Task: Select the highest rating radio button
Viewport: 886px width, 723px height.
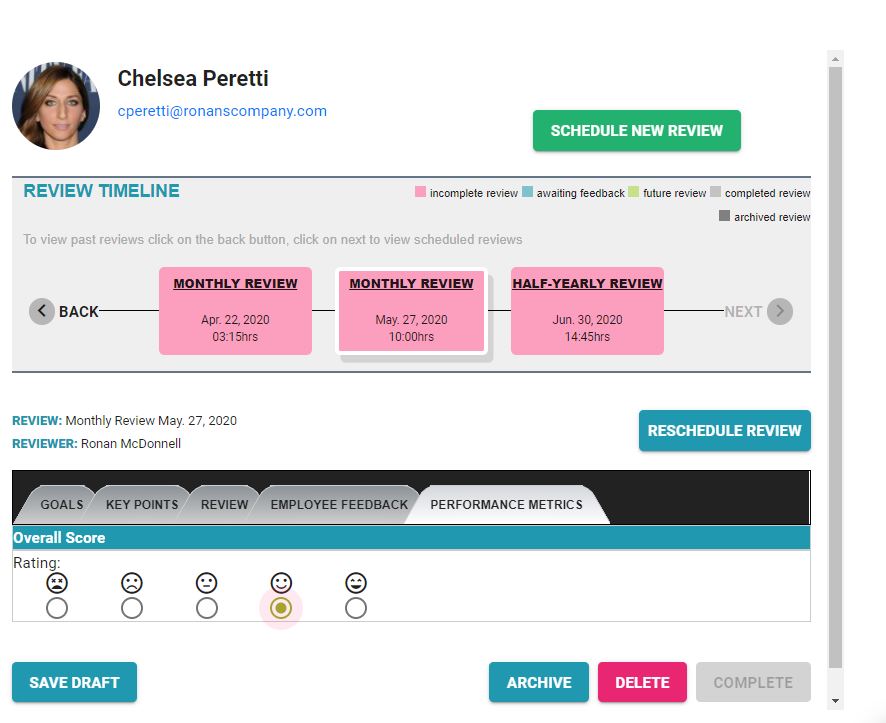Action: [355, 608]
